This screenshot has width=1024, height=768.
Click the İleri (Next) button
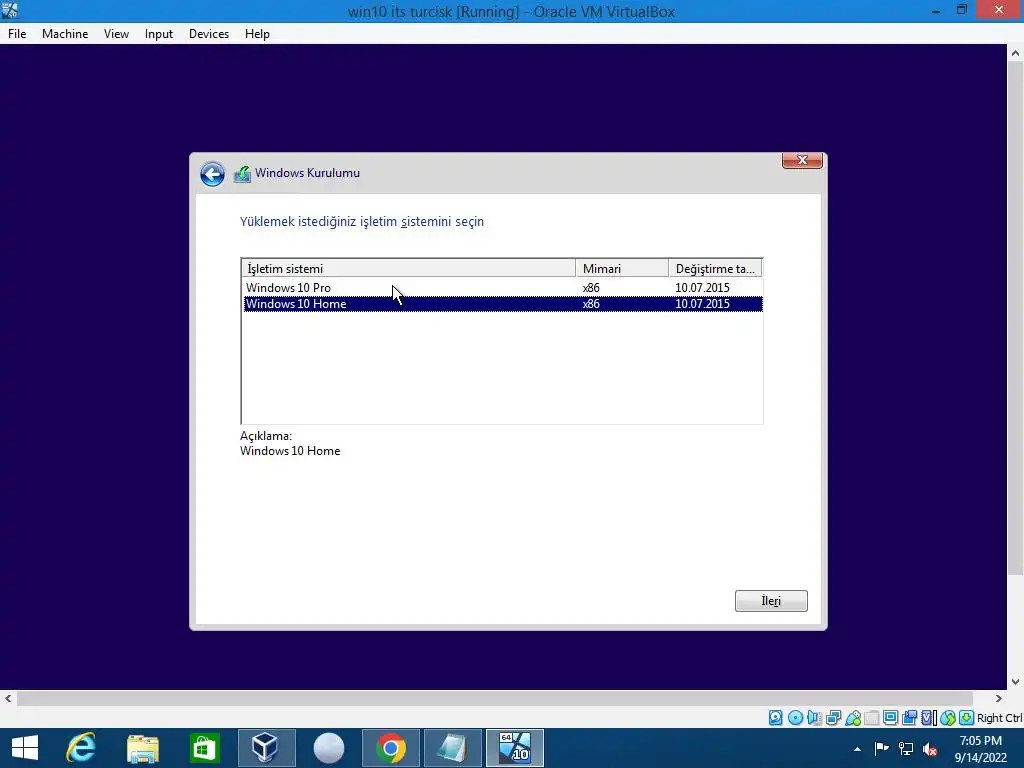[x=771, y=601]
